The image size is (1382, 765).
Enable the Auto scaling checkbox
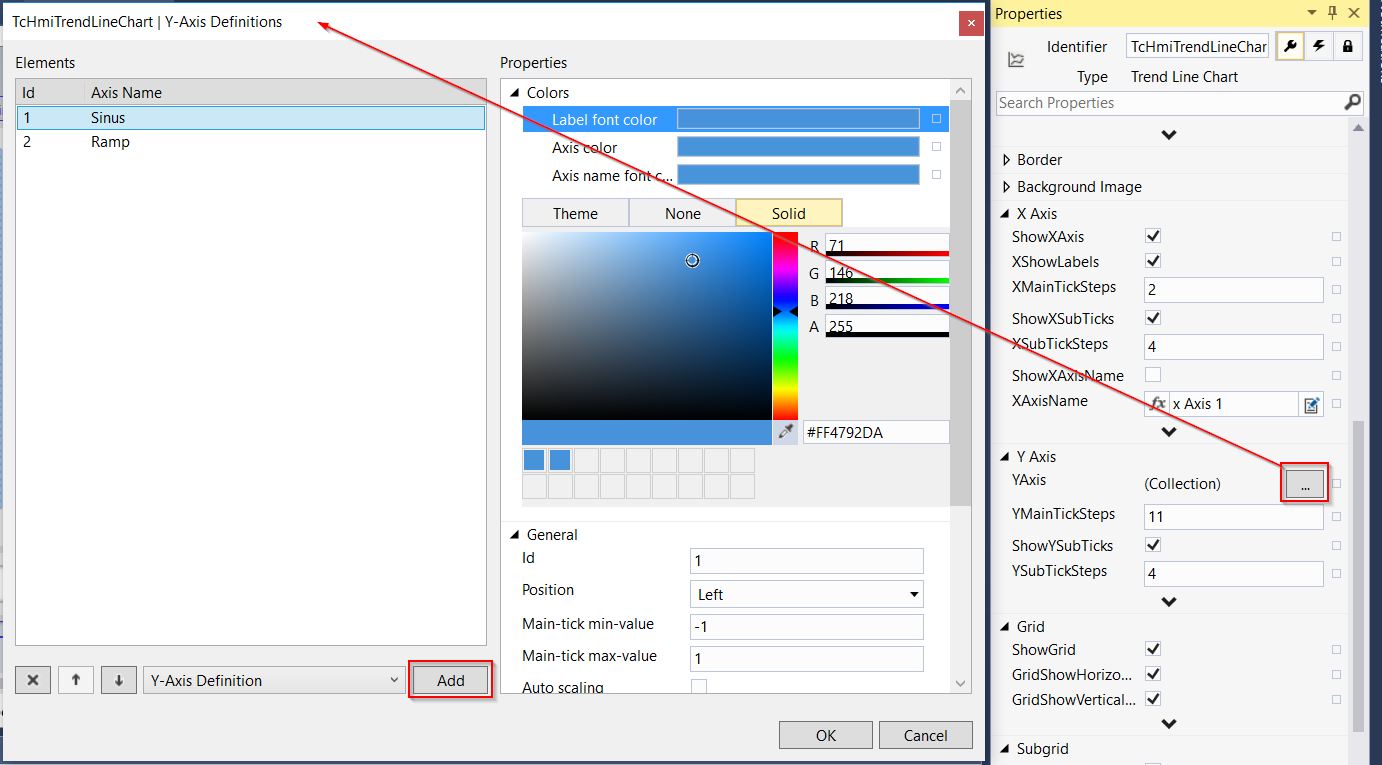click(699, 687)
